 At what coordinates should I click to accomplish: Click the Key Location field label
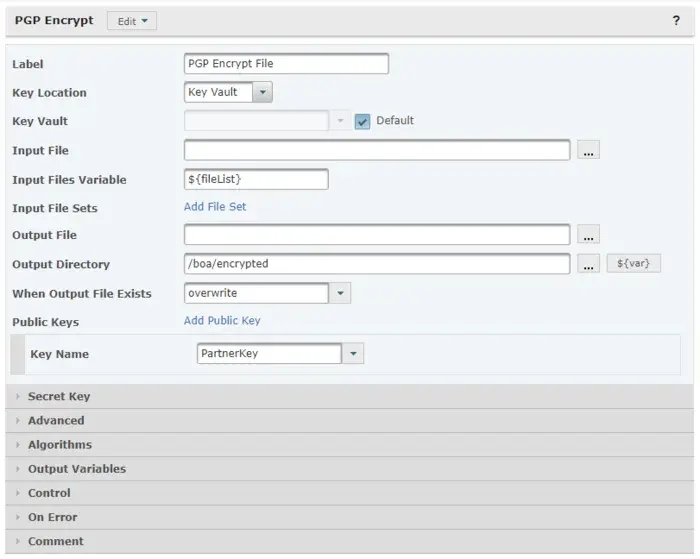49,93
